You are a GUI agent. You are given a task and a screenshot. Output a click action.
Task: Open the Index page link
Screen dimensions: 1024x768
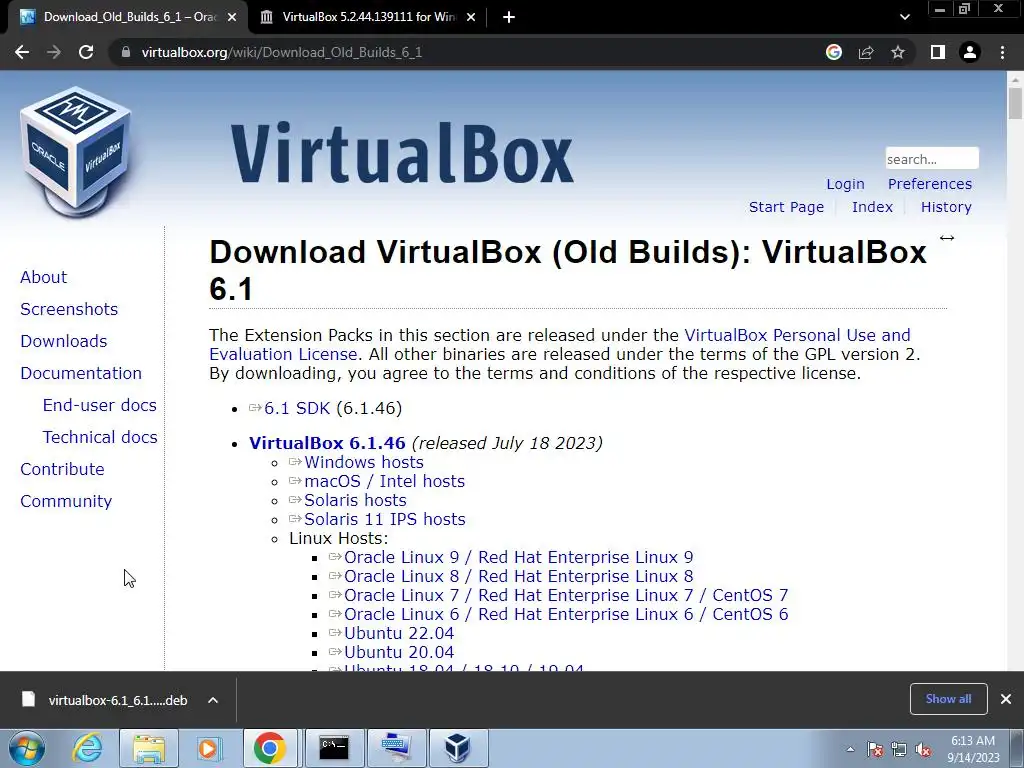[872, 207]
